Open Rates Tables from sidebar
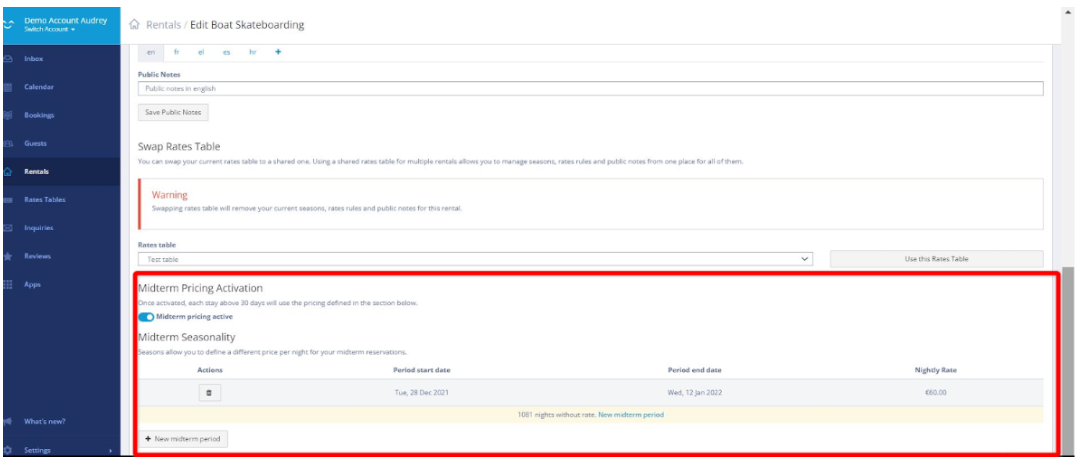This screenshot has height=463, width=1081. 44,199
